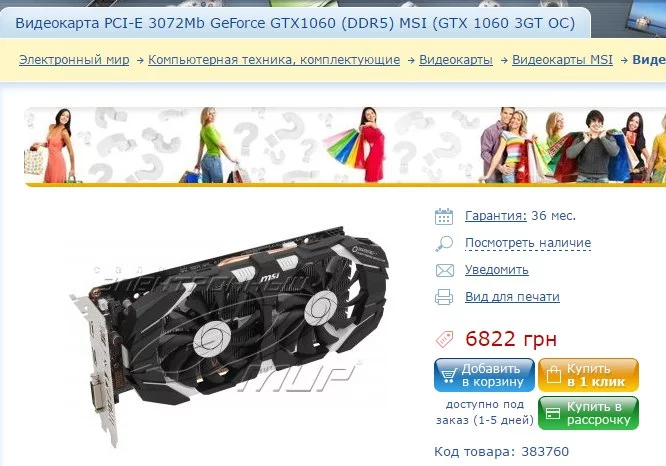Click the shopping cart icon in blue button
Screen dimensions: 666x466
[448, 376]
